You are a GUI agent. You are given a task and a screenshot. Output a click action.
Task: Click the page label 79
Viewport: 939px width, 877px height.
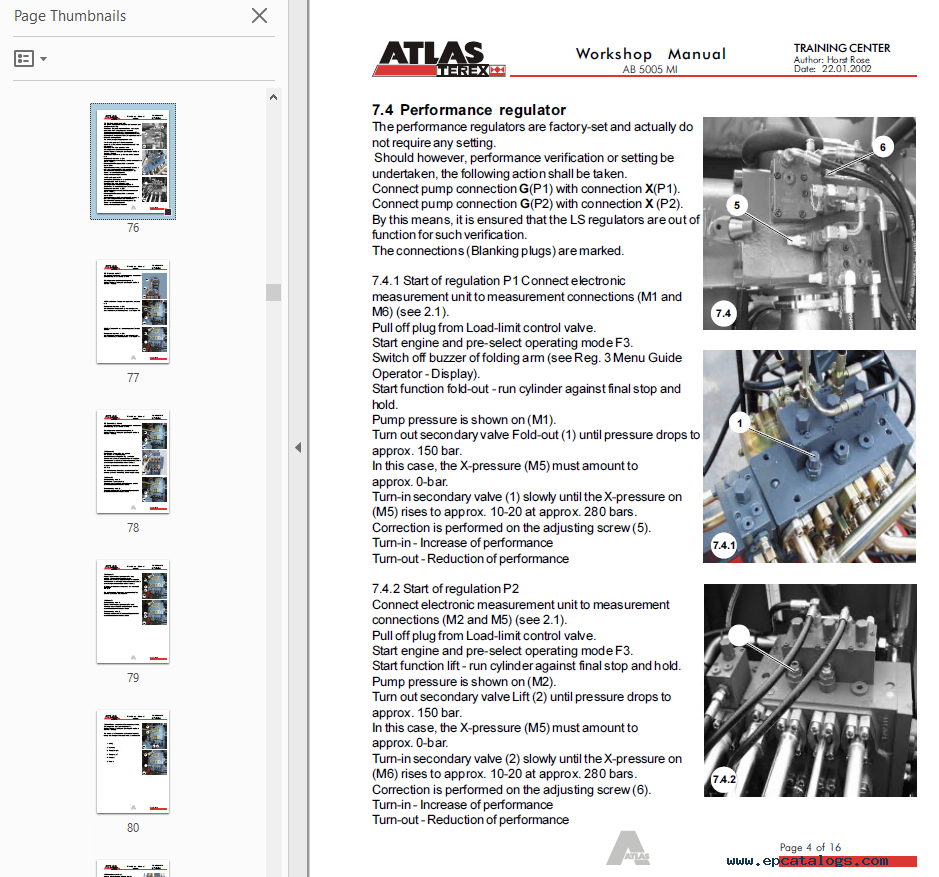(133, 678)
